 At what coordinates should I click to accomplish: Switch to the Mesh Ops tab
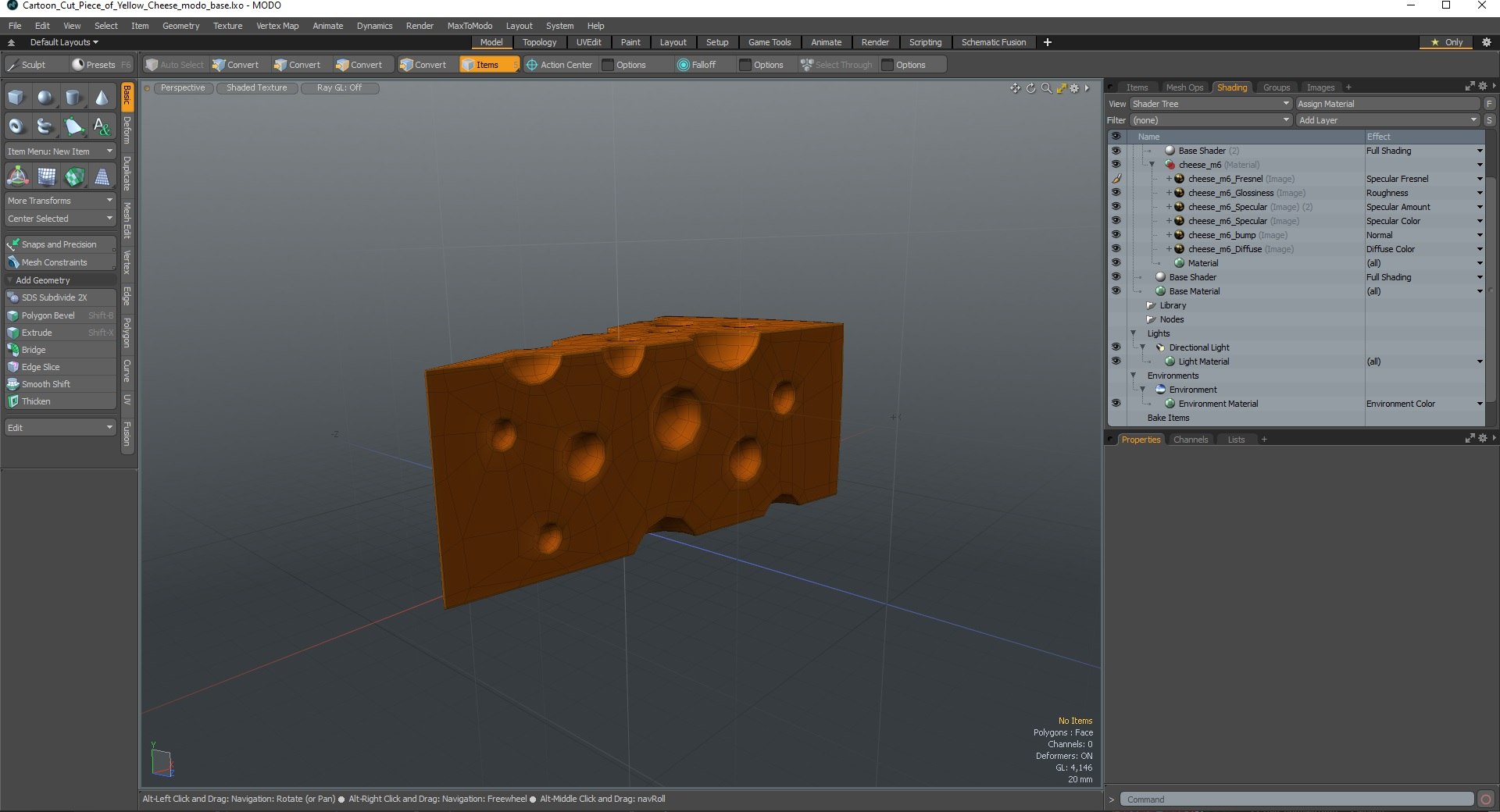(1184, 87)
